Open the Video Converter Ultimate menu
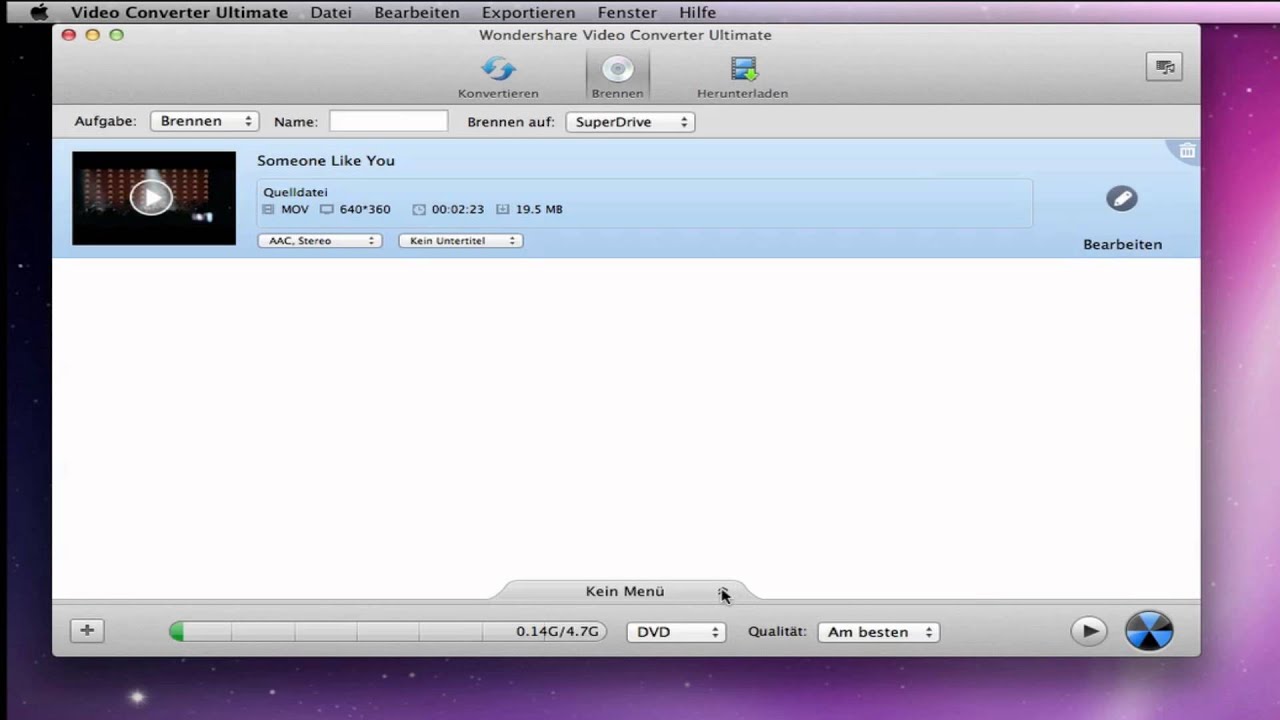Image resolution: width=1280 pixels, height=720 pixels. pyautogui.click(x=179, y=13)
